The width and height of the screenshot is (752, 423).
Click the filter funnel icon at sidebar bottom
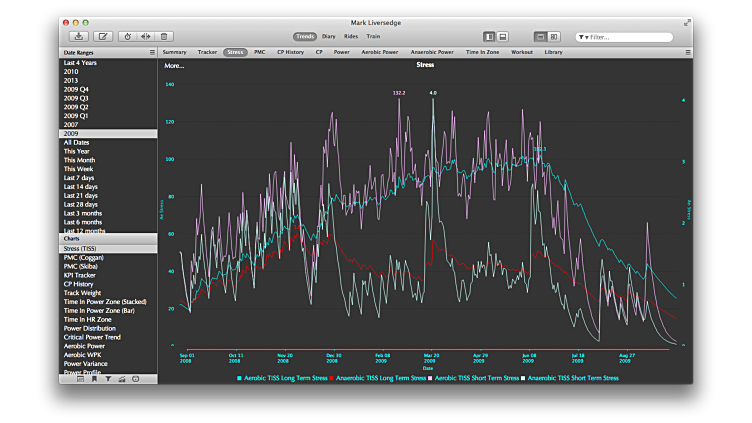pos(108,379)
